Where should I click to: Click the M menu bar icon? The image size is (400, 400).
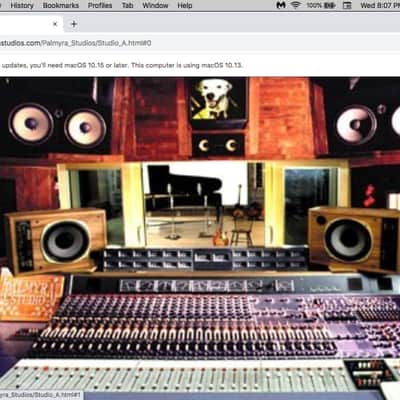pos(281,5)
